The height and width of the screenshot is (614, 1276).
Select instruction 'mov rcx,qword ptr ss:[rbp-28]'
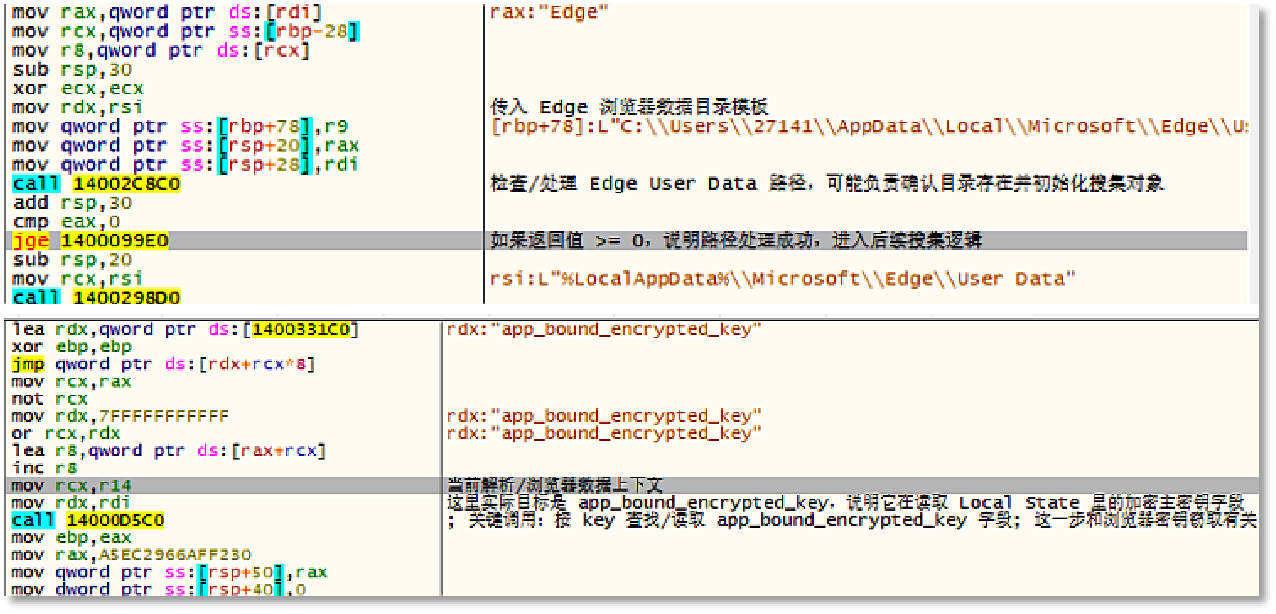tap(186, 31)
